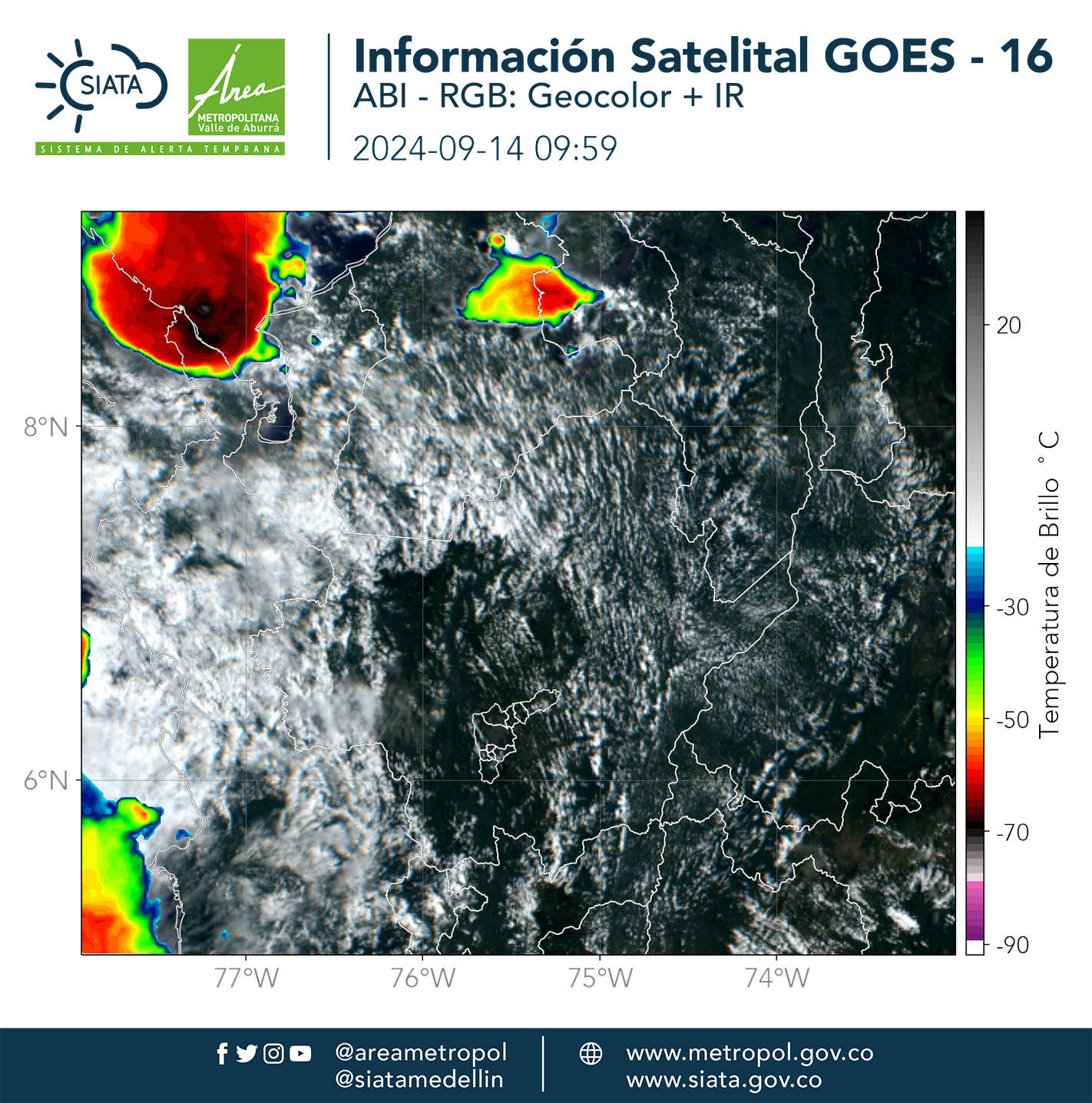Screen dimensions: 1092x1103
Task: Click the Facebook icon in footer
Action: click(222, 1054)
